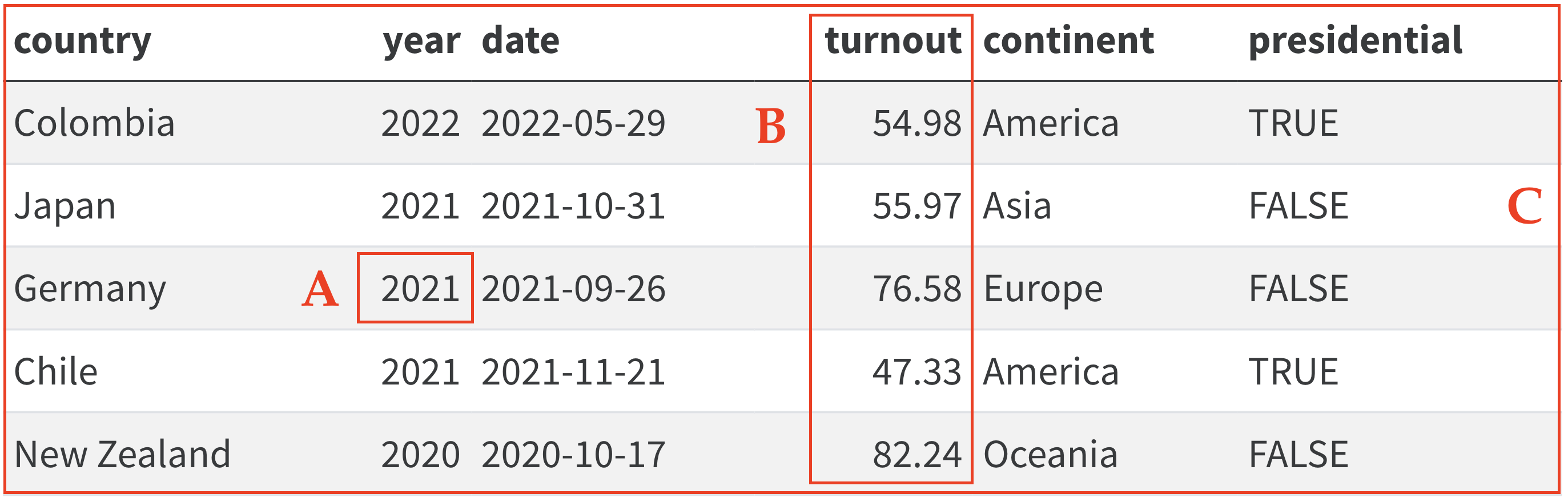The image size is (1568, 502).
Task: Select the Europe continent cell
Action: point(1043,289)
